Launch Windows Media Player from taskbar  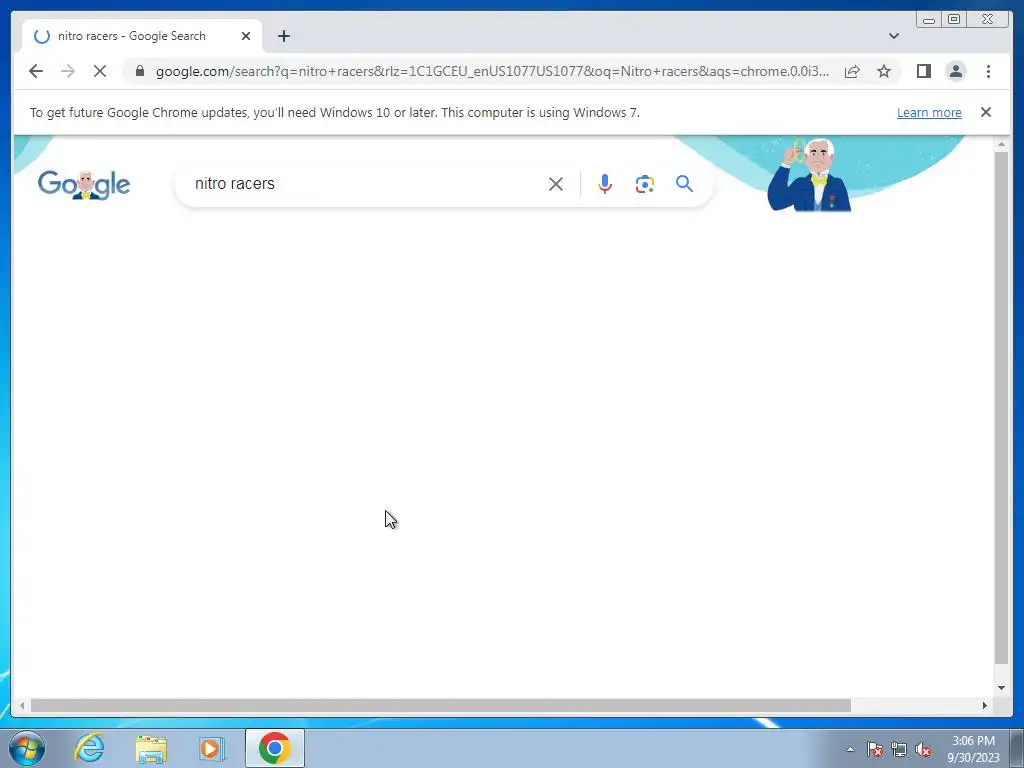tap(212, 748)
